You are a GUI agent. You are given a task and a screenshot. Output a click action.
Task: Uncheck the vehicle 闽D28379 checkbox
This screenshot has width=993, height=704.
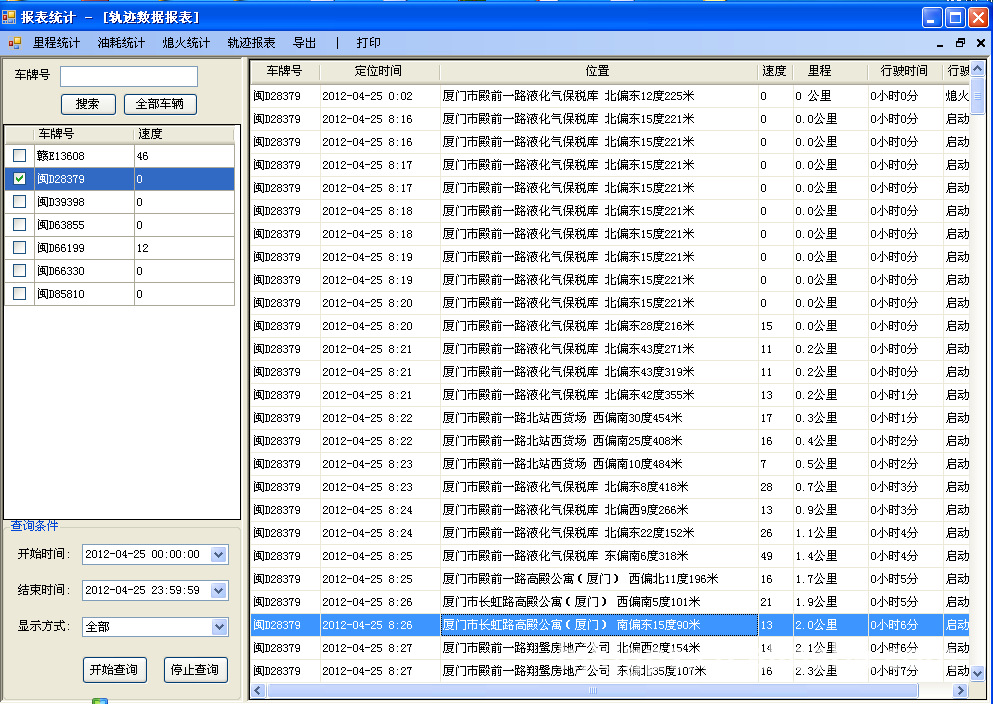click(20, 179)
